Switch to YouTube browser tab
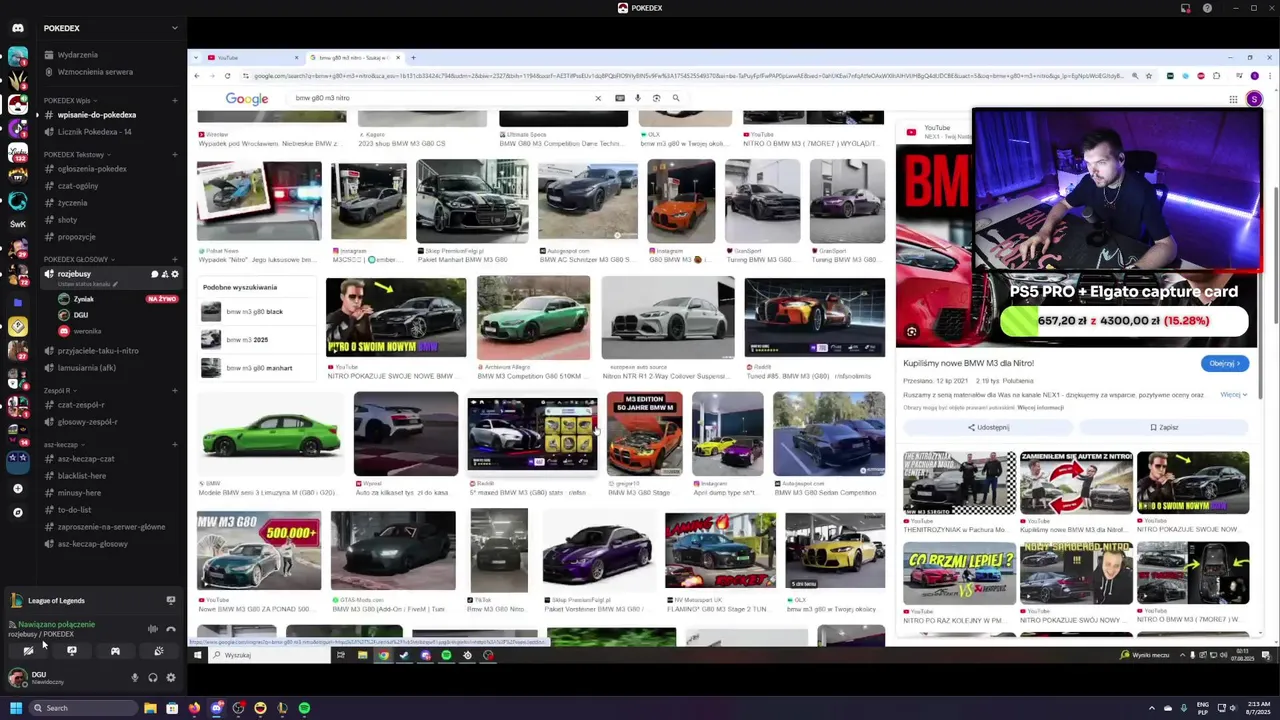This screenshot has height=720, width=1280. tap(250, 58)
